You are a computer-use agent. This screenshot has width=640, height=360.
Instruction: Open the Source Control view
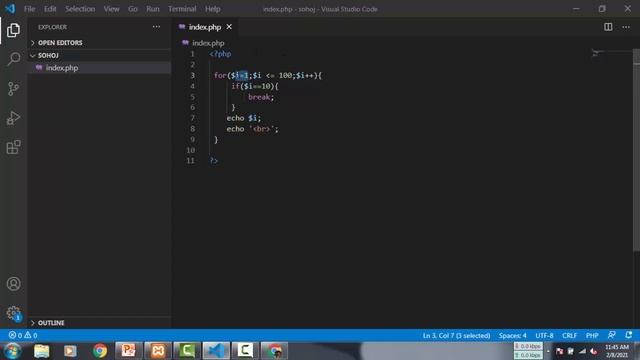[13, 89]
